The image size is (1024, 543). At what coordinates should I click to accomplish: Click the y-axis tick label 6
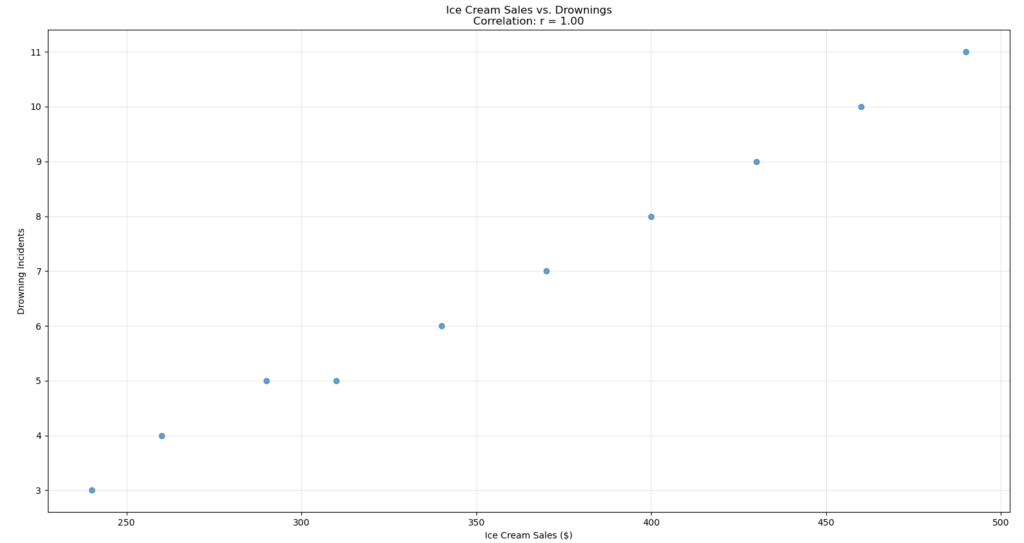tap(38, 326)
